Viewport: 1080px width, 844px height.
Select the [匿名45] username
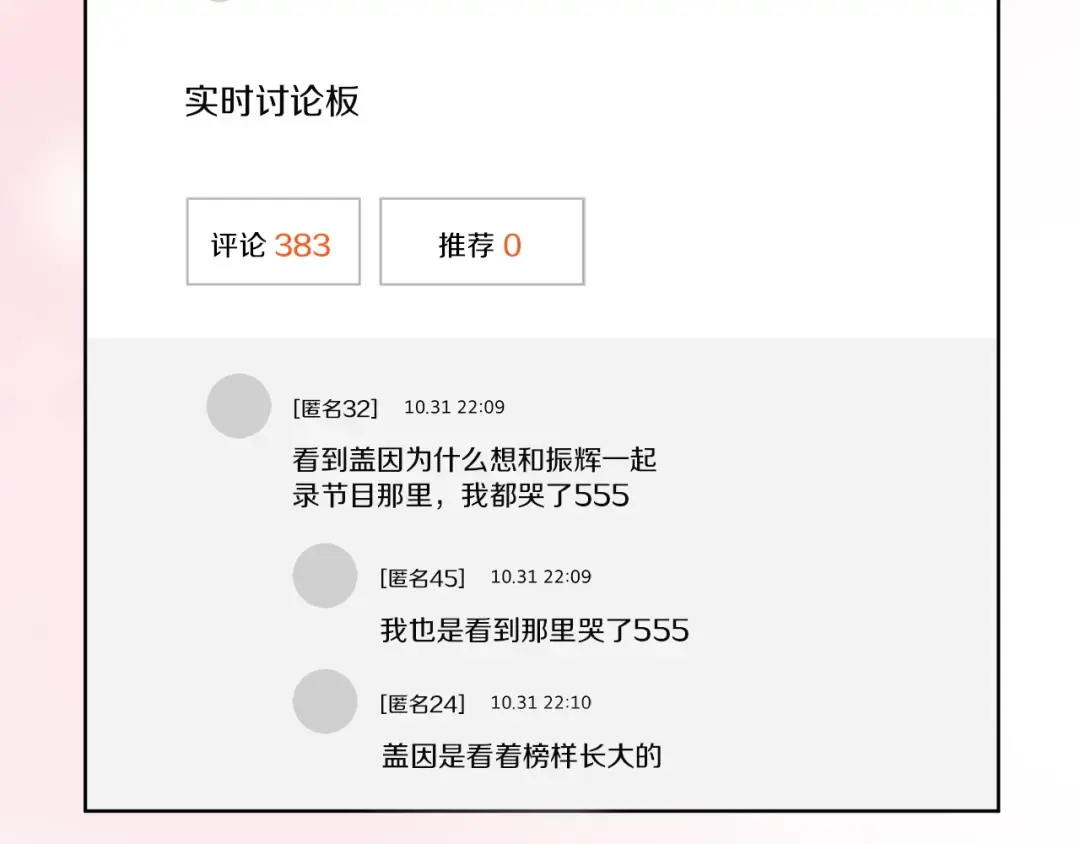coord(422,578)
